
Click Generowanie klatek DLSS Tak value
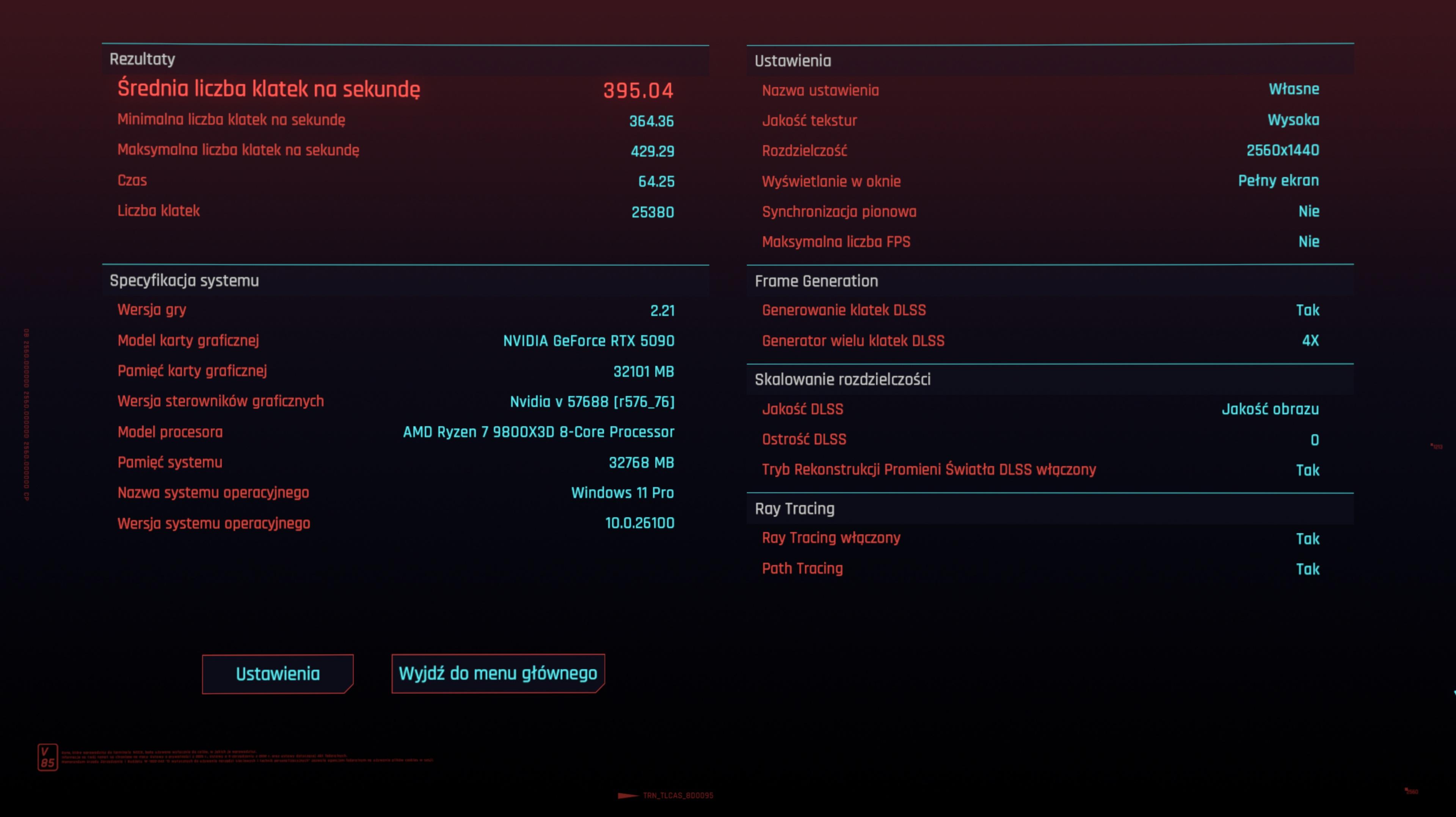coord(1307,310)
